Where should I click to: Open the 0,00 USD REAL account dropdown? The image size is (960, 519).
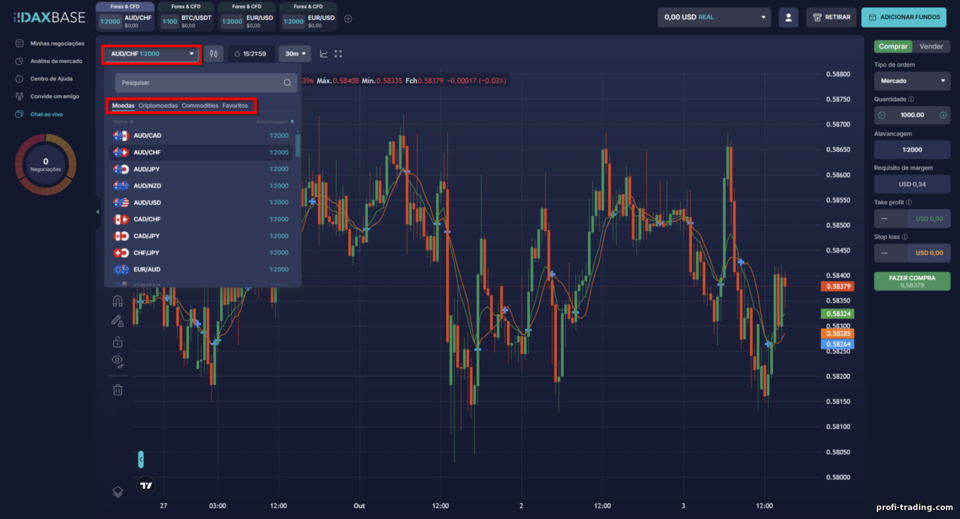click(x=714, y=17)
